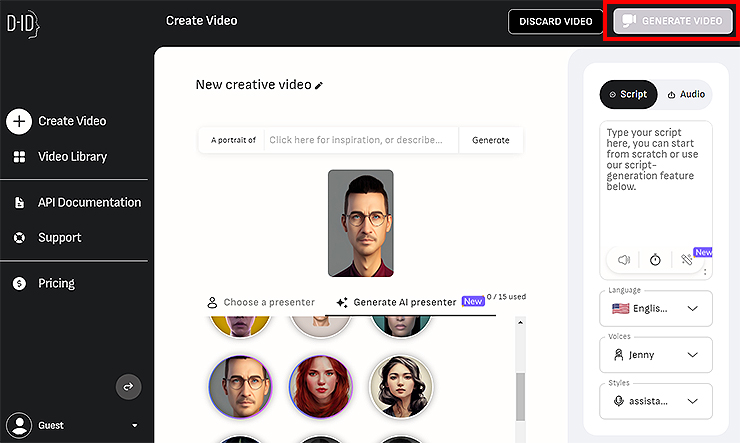Click the scrollbar up arrow in presenter list
Screen dimensions: 740x443
coord(521,323)
